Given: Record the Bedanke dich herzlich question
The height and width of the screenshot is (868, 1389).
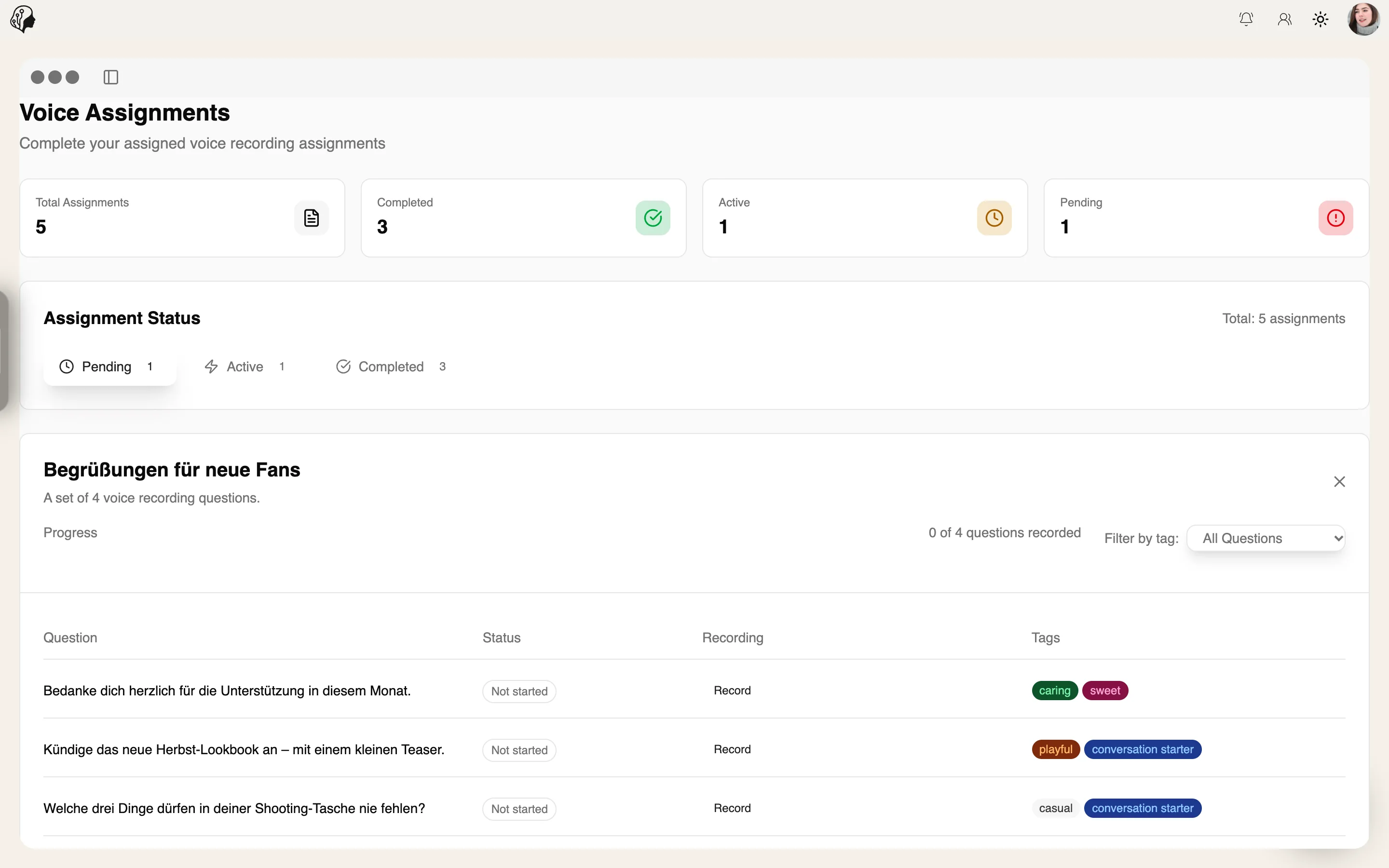Looking at the screenshot, I should point(732,691).
